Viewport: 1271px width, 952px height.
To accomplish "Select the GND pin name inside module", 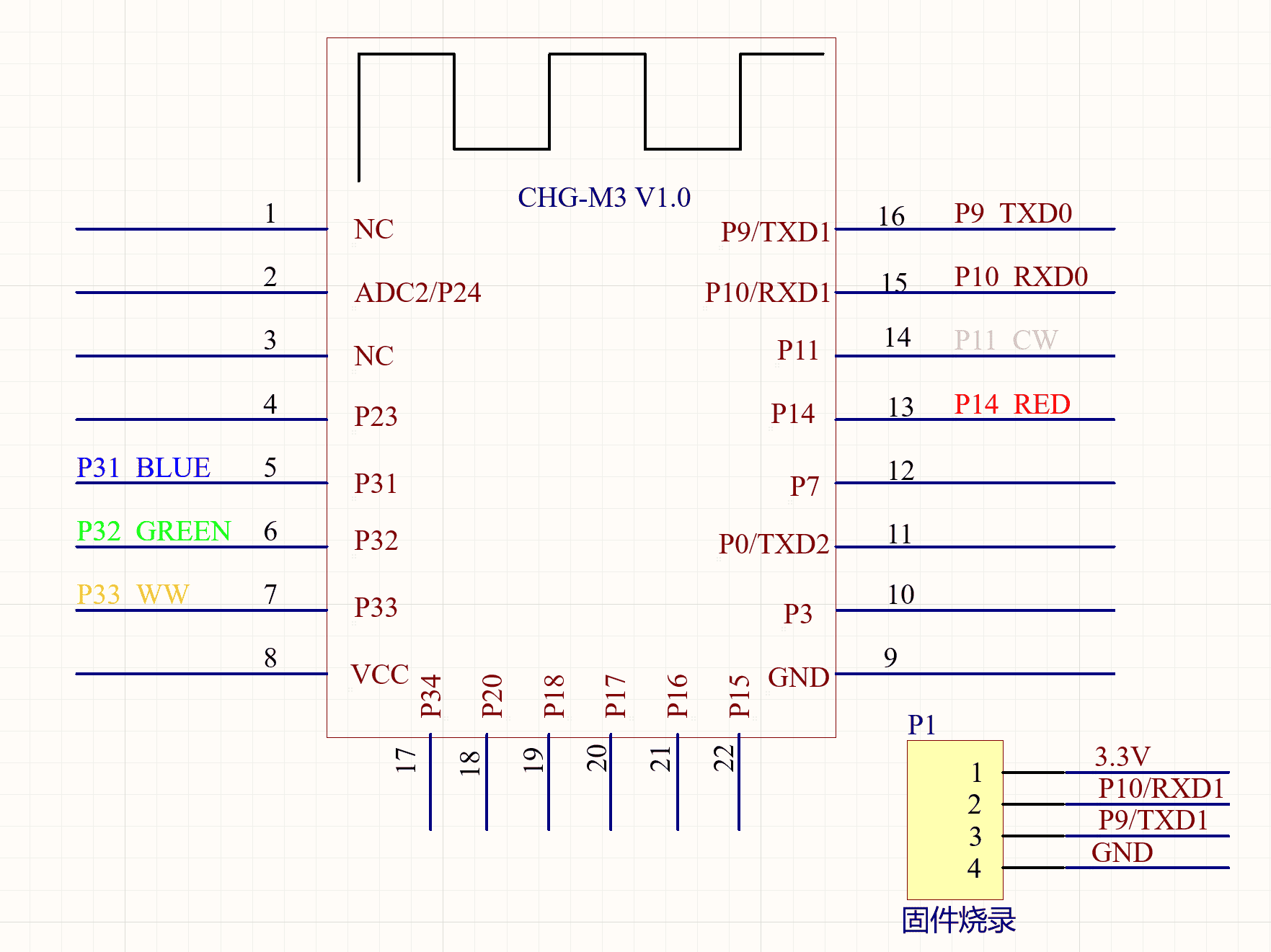I will 799,677.
